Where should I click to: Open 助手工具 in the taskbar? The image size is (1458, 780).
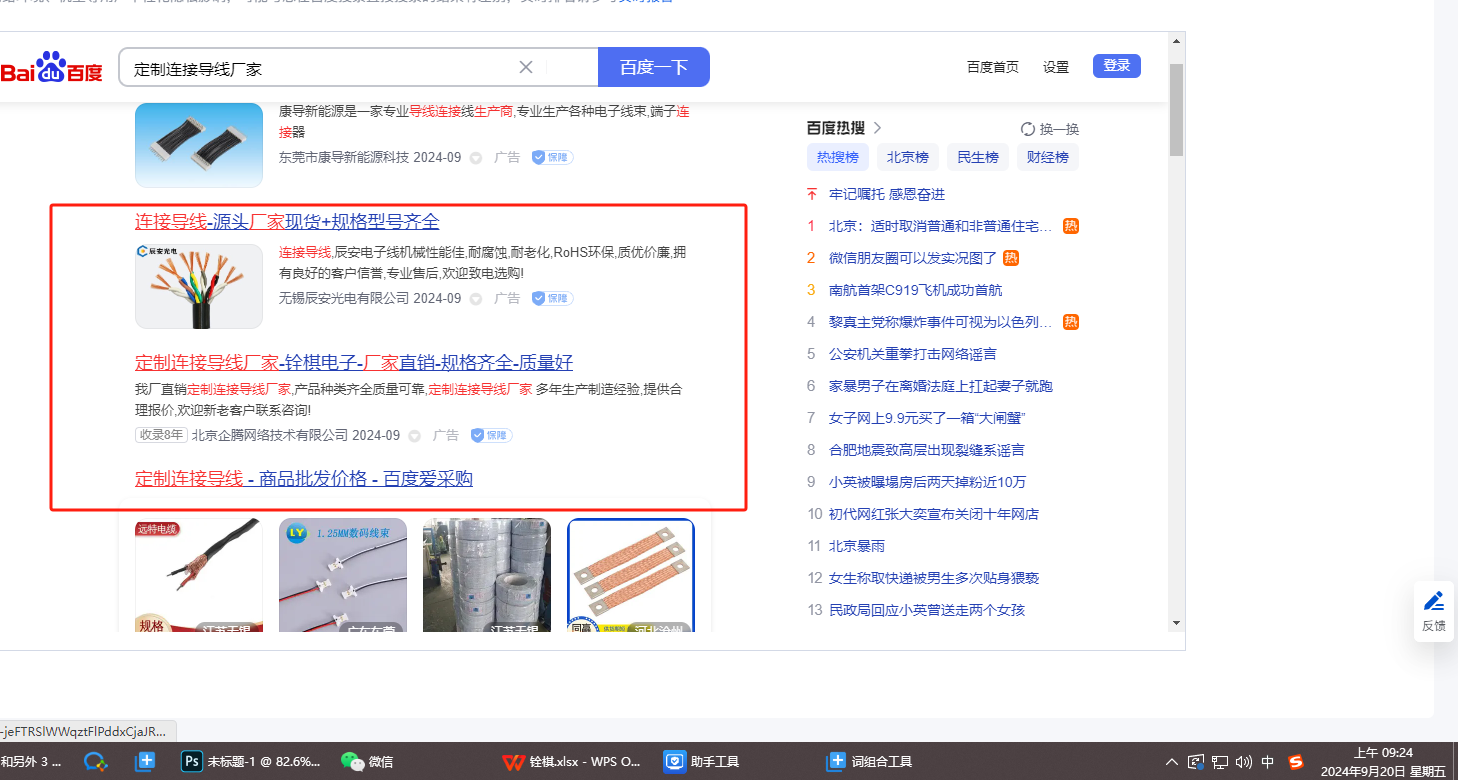coord(676,762)
